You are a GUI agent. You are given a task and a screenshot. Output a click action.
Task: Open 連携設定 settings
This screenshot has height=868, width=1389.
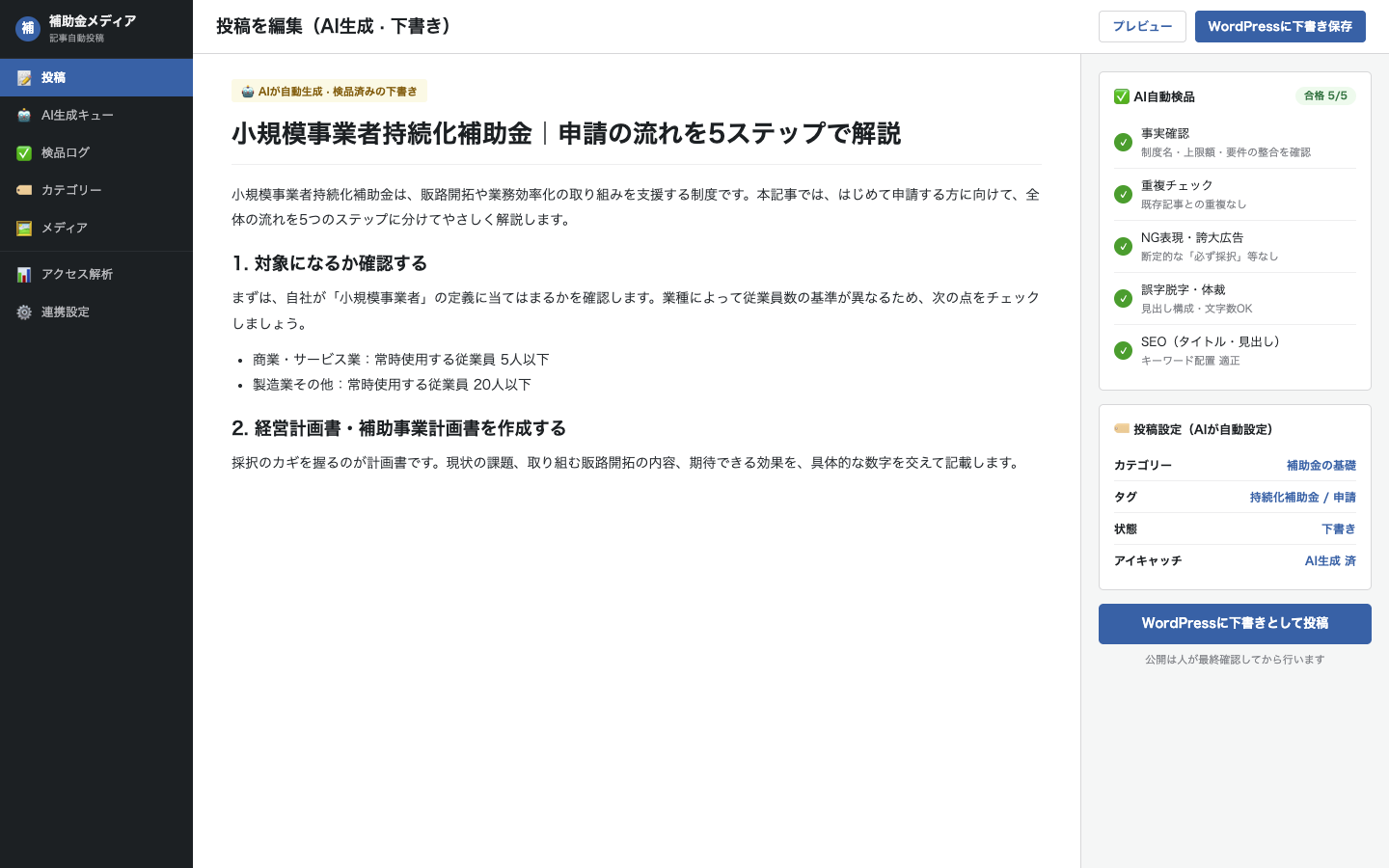point(96,312)
